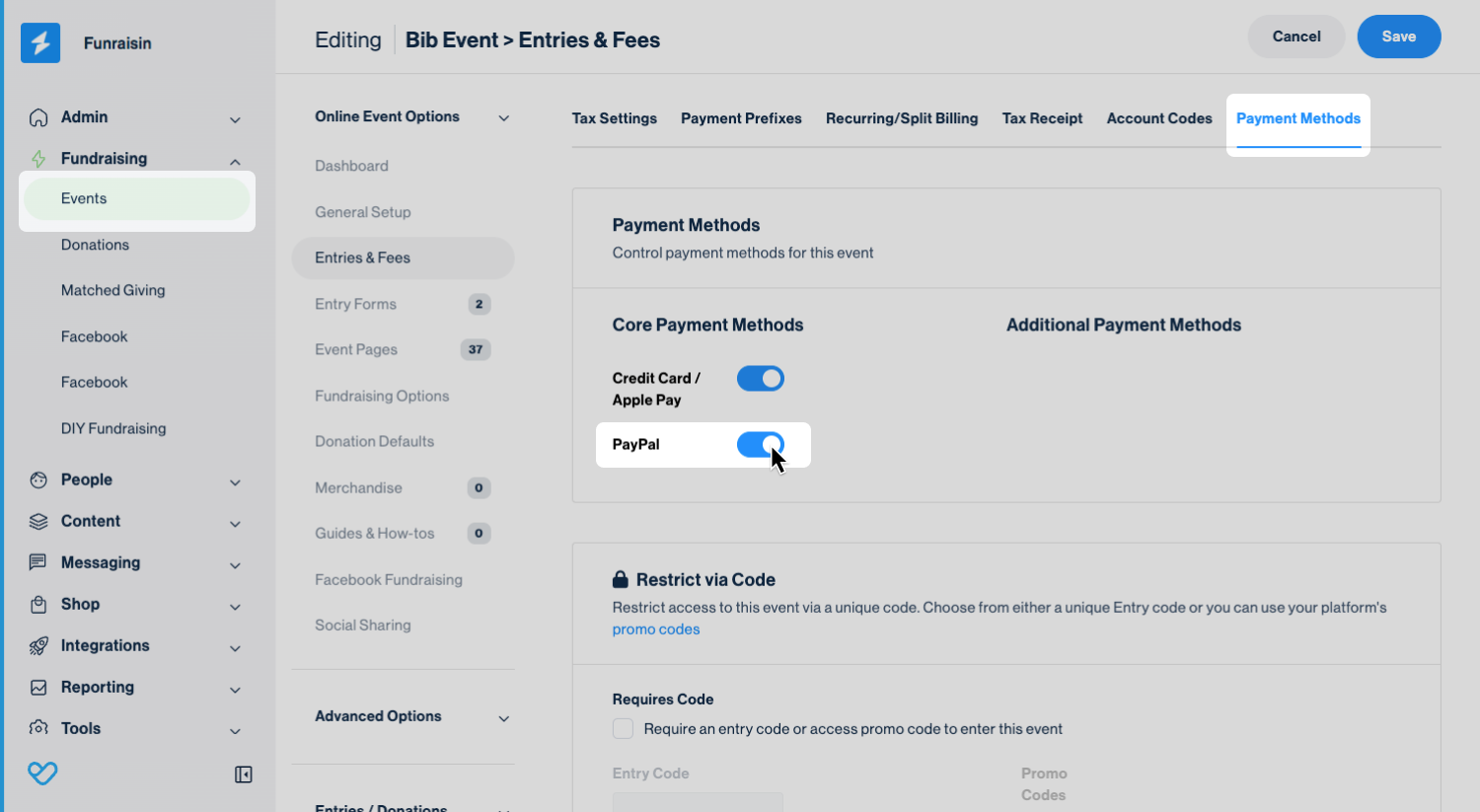Toggle off Credit Card / Apple Pay
The height and width of the screenshot is (812, 1480).
pyautogui.click(x=761, y=379)
